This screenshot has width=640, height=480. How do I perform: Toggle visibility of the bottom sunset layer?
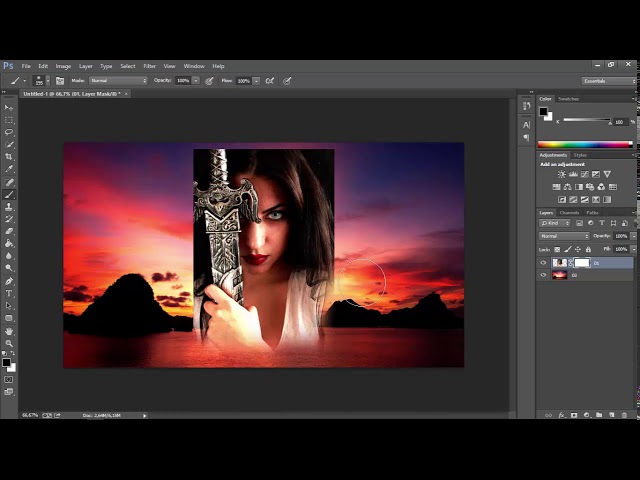[544, 274]
